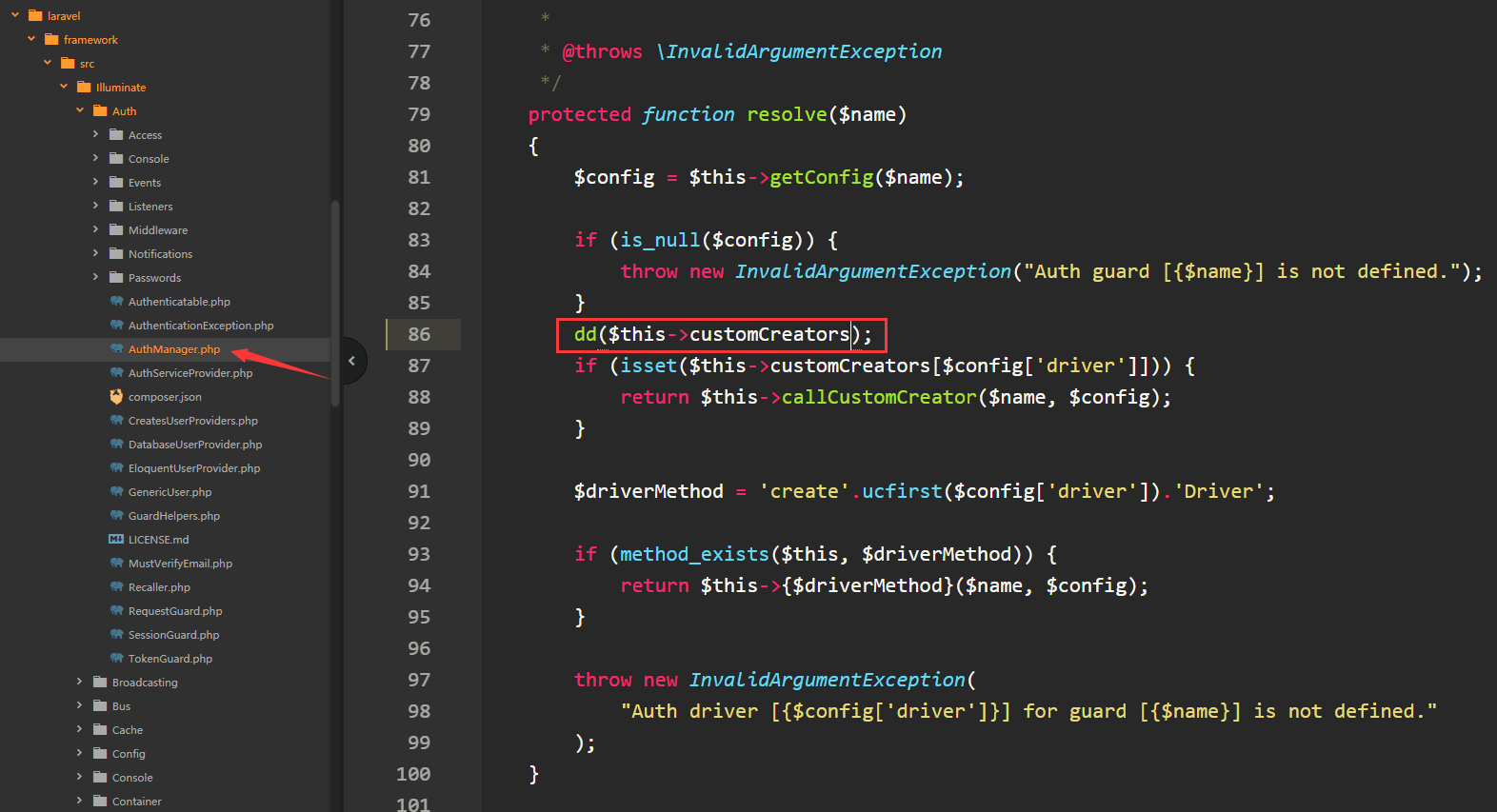1497x812 pixels.
Task: Click the PHP icon of RequestGuard.php
Action: (116, 610)
